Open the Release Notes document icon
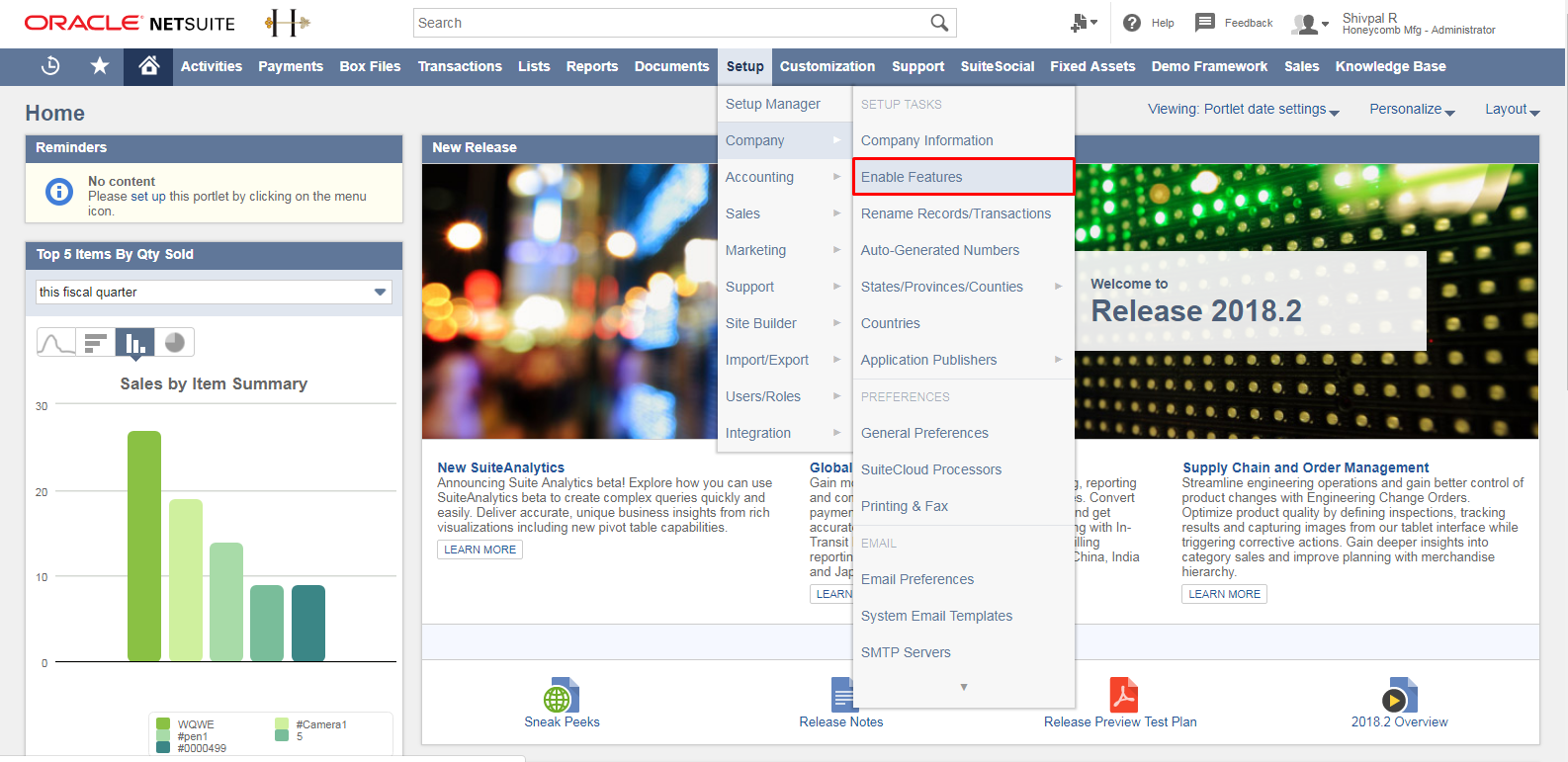Screen dimensions: 1568x762 [x=842, y=696]
